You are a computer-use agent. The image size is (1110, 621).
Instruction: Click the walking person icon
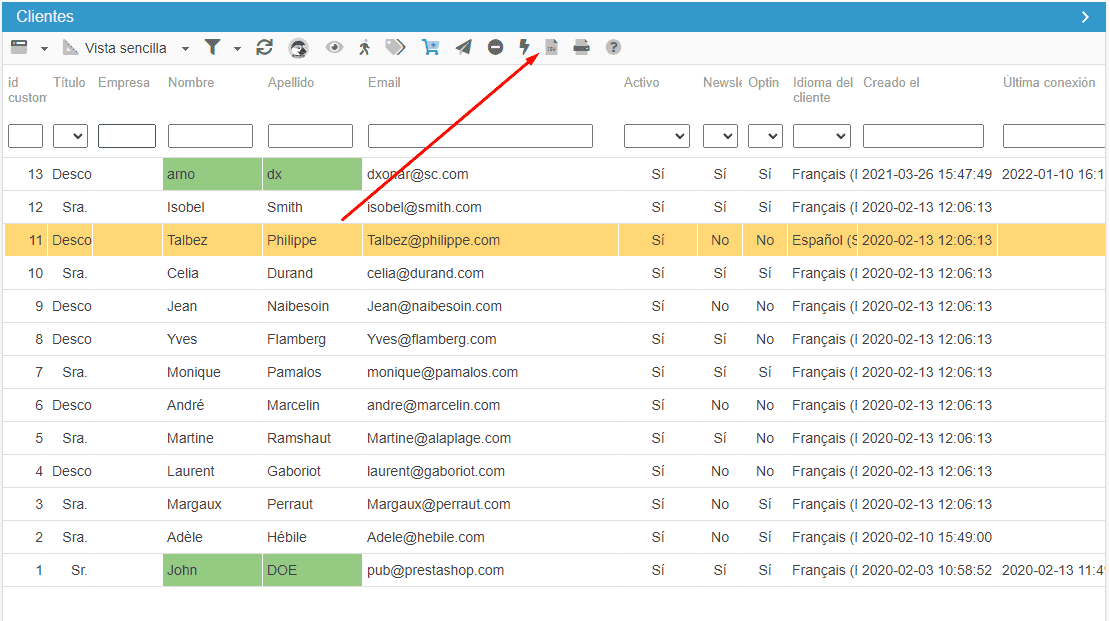[x=364, y=47]
